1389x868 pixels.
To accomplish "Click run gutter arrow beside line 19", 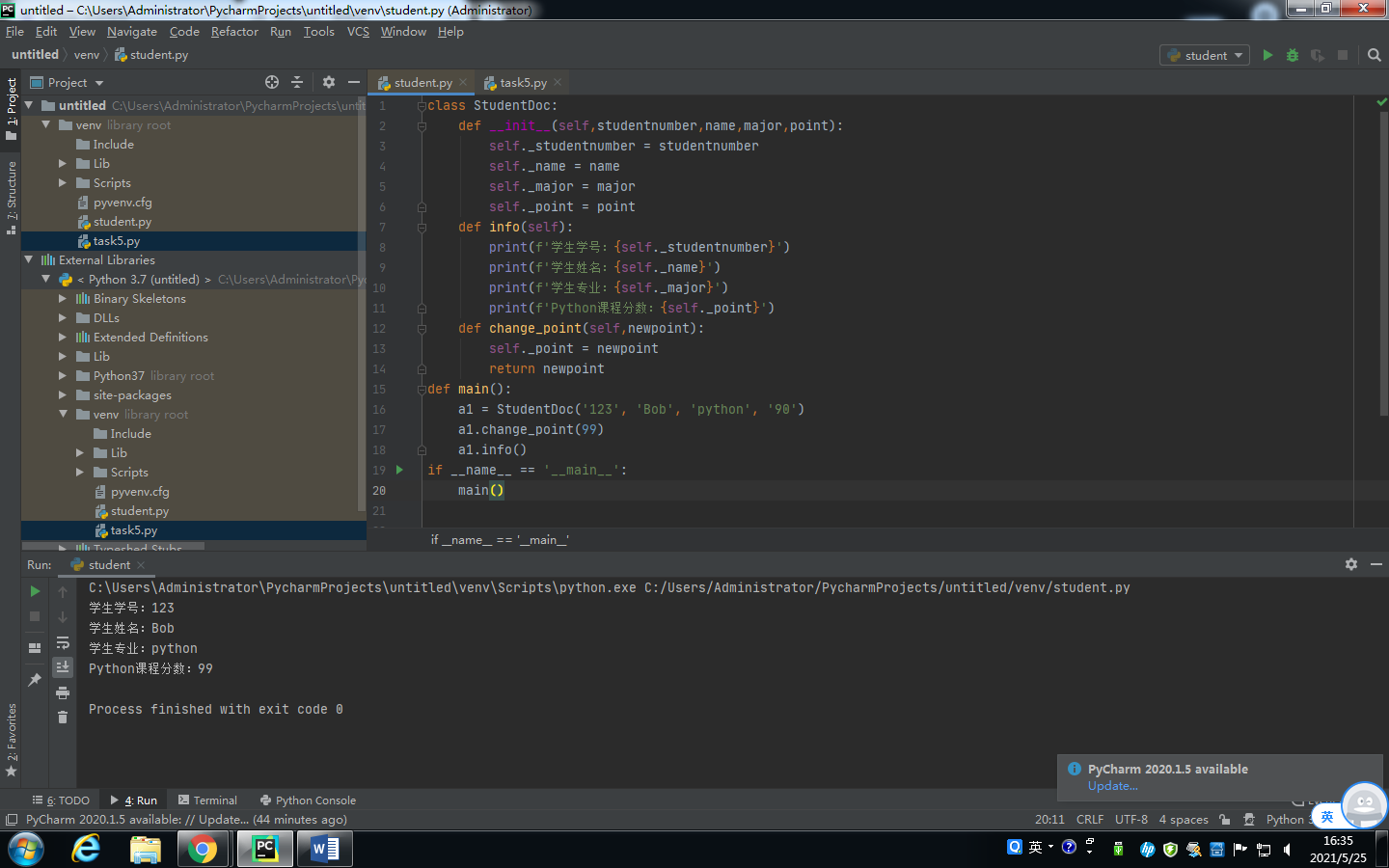I will (x=399, y=470).
